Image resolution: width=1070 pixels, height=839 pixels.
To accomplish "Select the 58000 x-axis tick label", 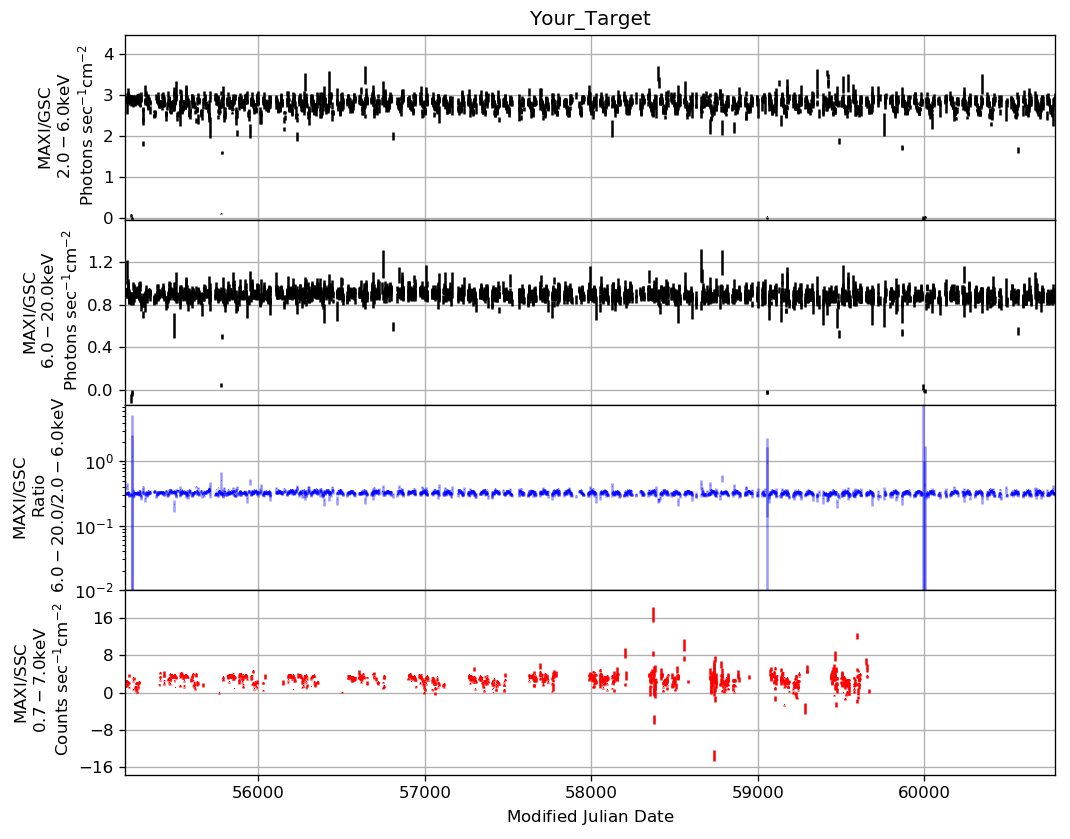I will click(x=592, y=792).
